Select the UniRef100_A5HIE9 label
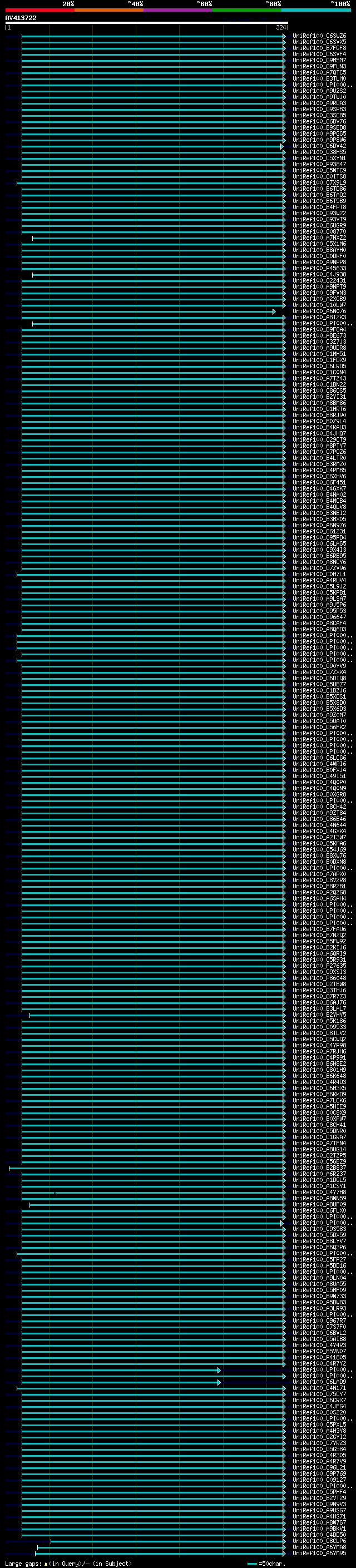Viewport: 356px width, 1568px height. pos(319,1106)
